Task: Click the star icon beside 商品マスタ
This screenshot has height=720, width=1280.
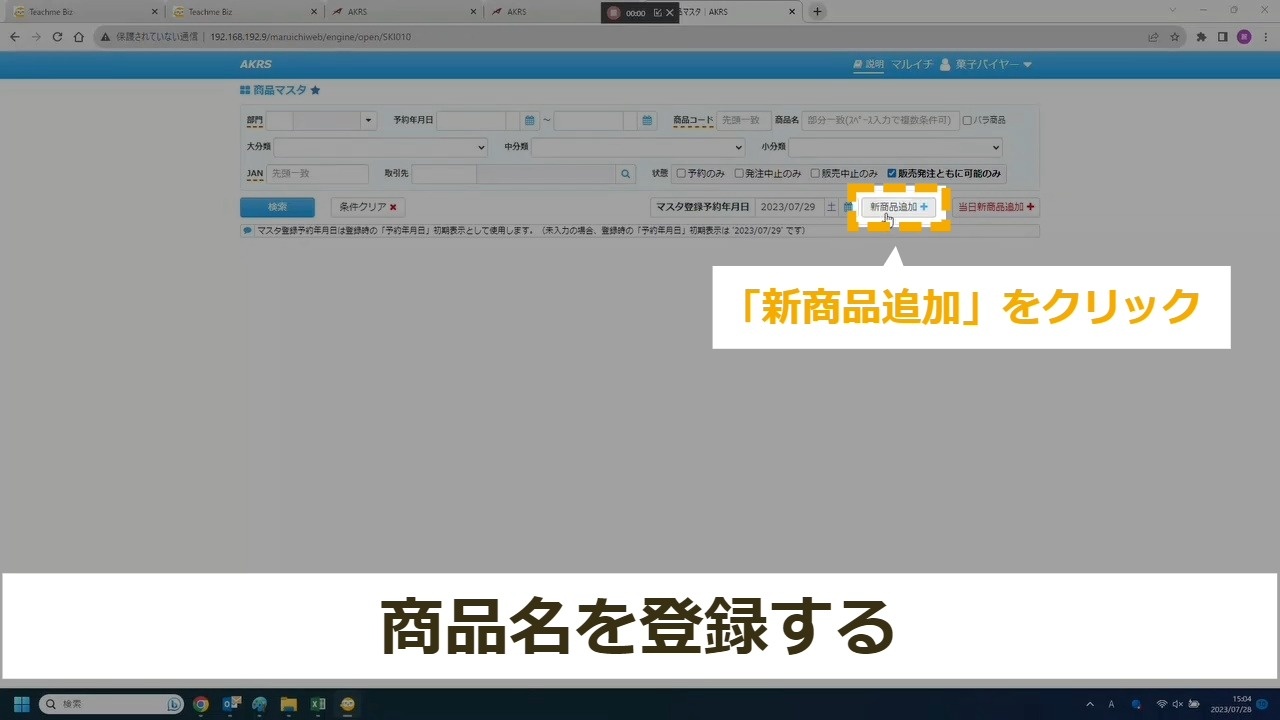Action: click(x=315, y=90)
